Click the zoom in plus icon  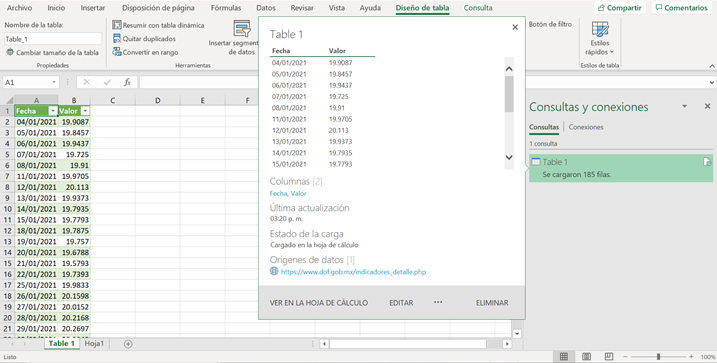click(x=691, y=357)
